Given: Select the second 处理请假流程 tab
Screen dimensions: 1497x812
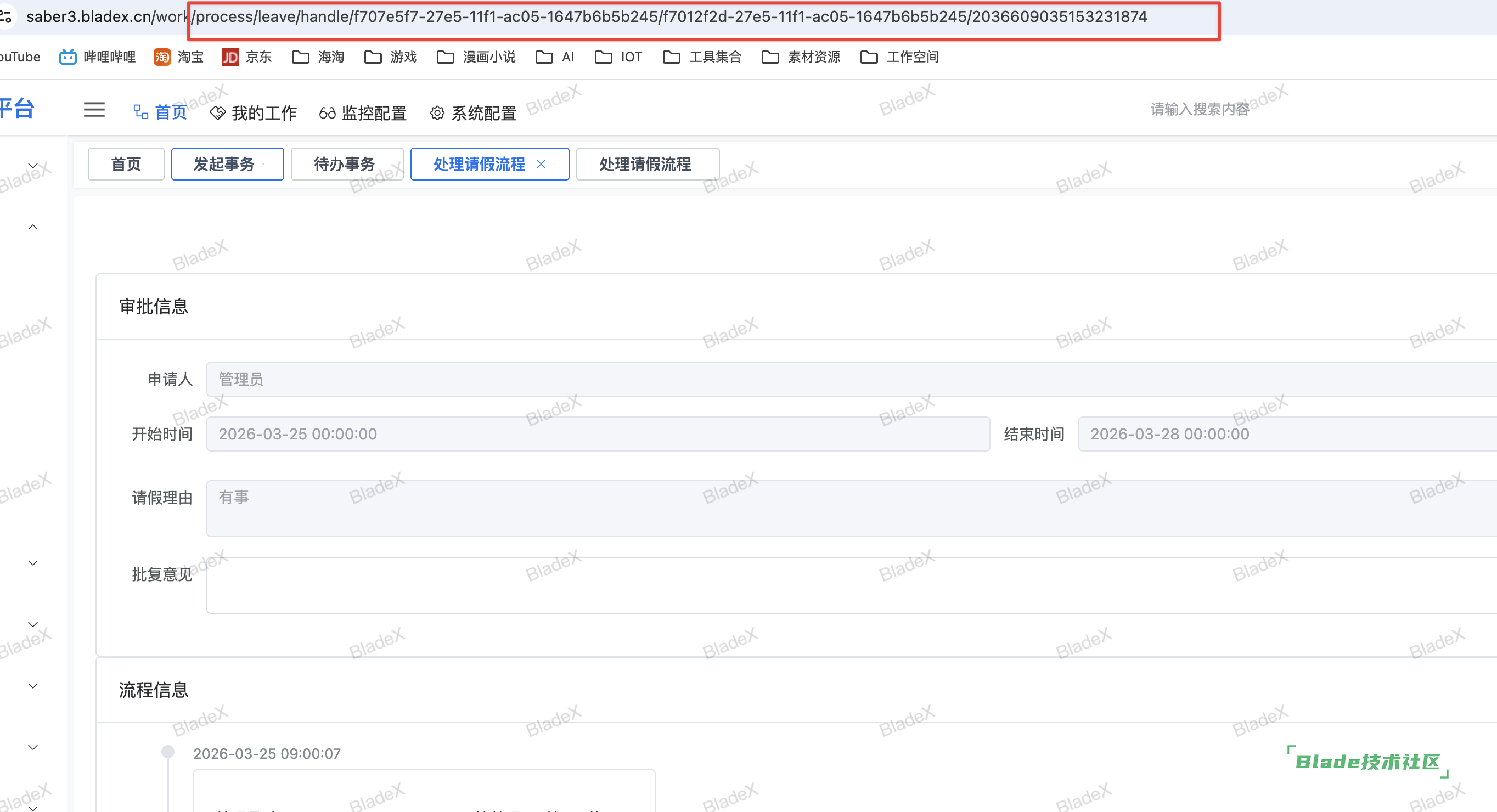Looking at the screenshot, I should pyautogui.click(x=645, y=165).
